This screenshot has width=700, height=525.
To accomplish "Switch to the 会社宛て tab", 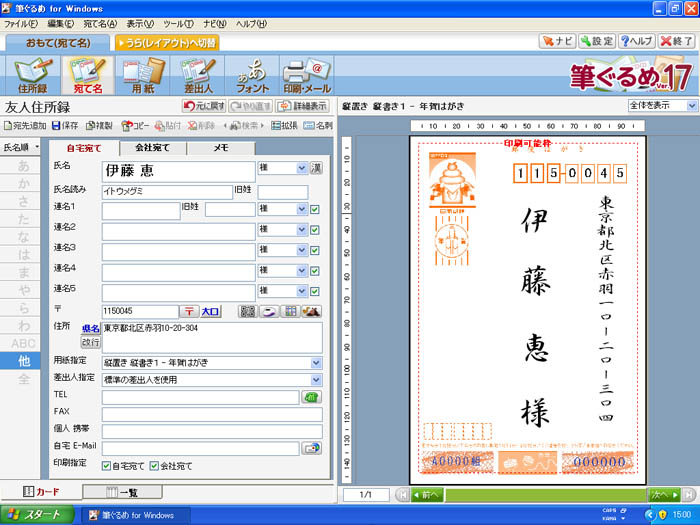I will click(x=152, y=148).
